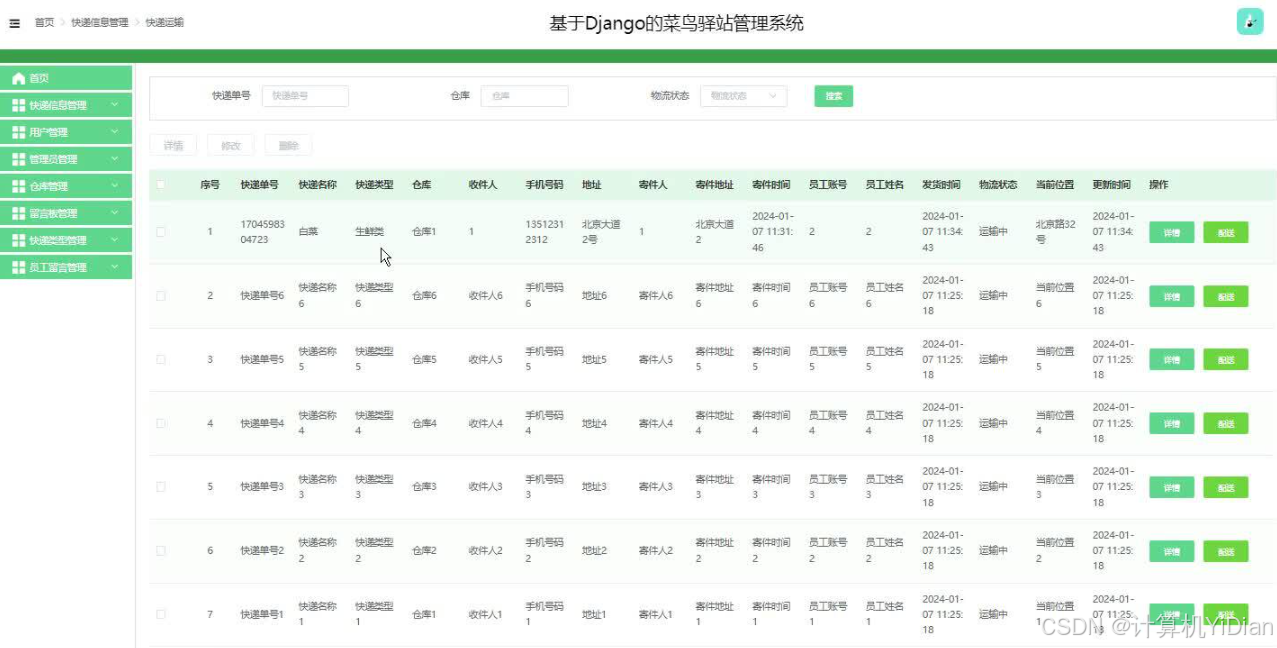Open 详情 for the 快递单号5 row

pos(1172,359)
